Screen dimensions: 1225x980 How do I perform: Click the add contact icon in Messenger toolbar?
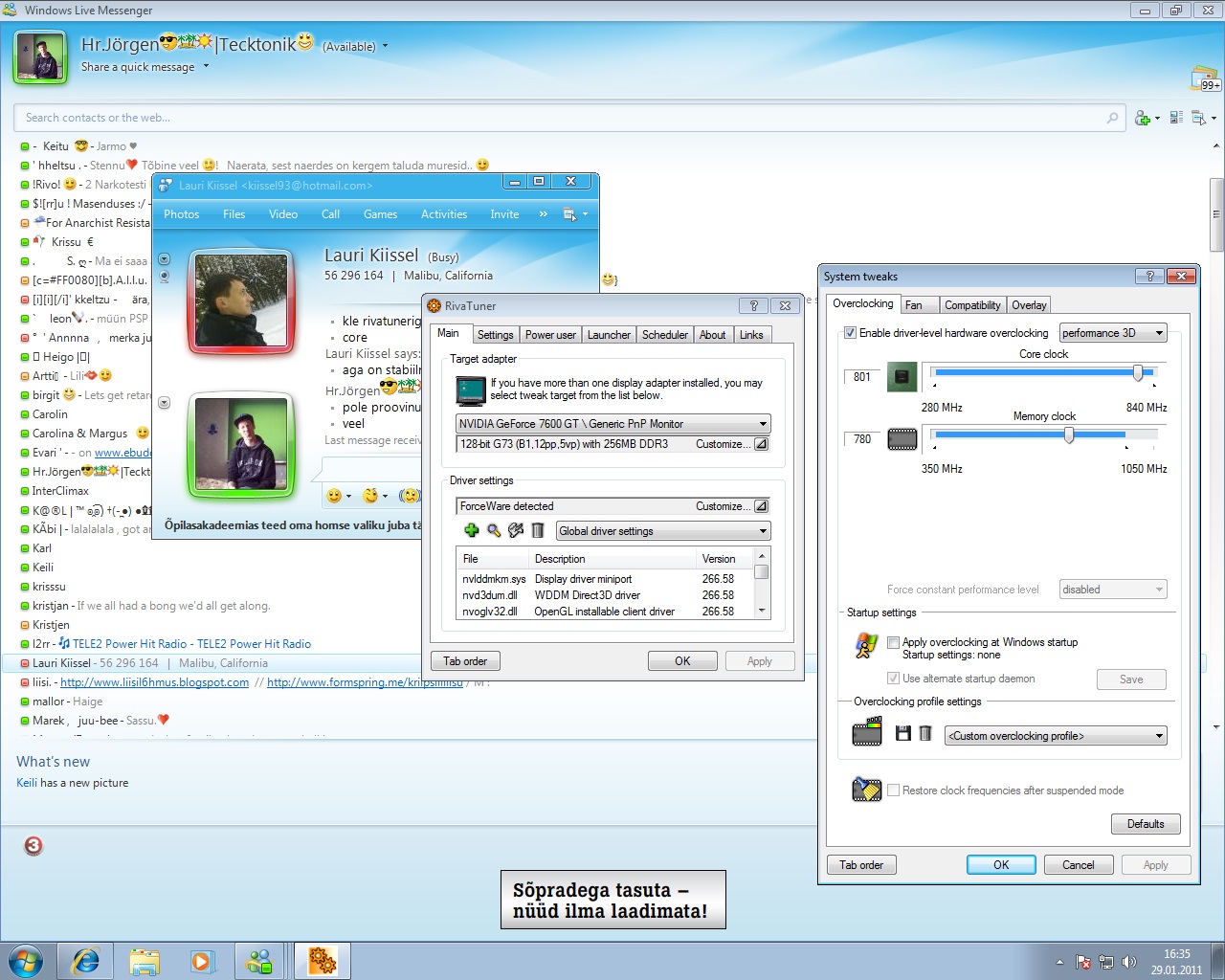[x=1143, y=118]
